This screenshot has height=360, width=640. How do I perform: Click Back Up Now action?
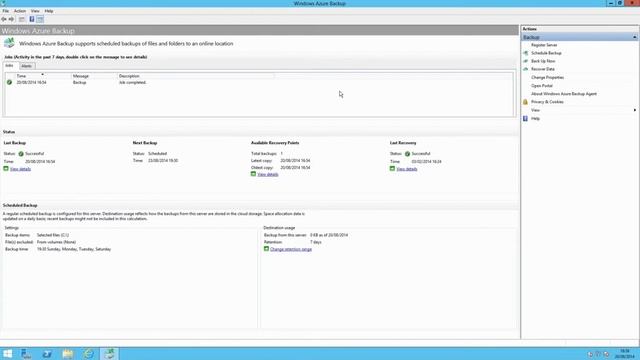coord(543,61)
